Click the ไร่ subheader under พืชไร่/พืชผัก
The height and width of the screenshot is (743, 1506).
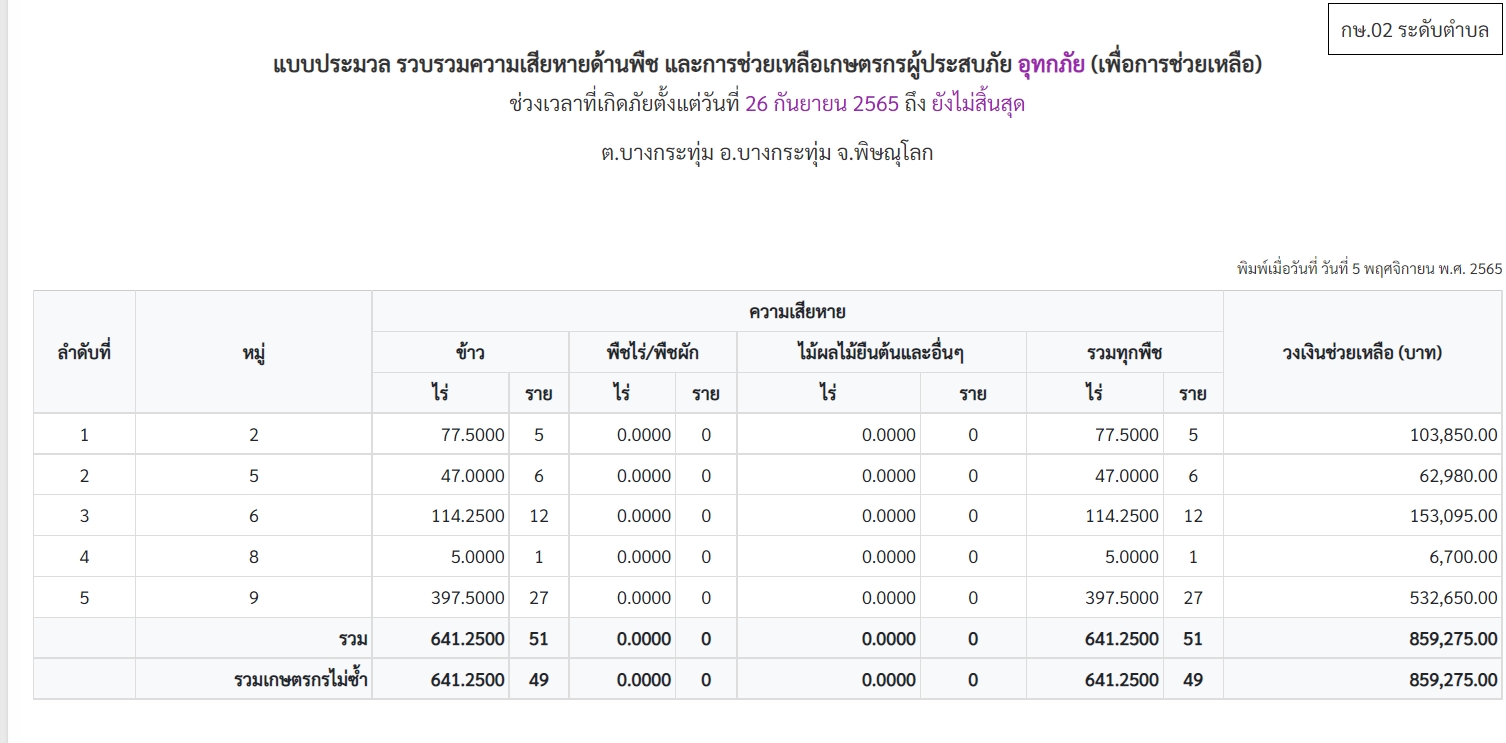(x=622, y=393)
